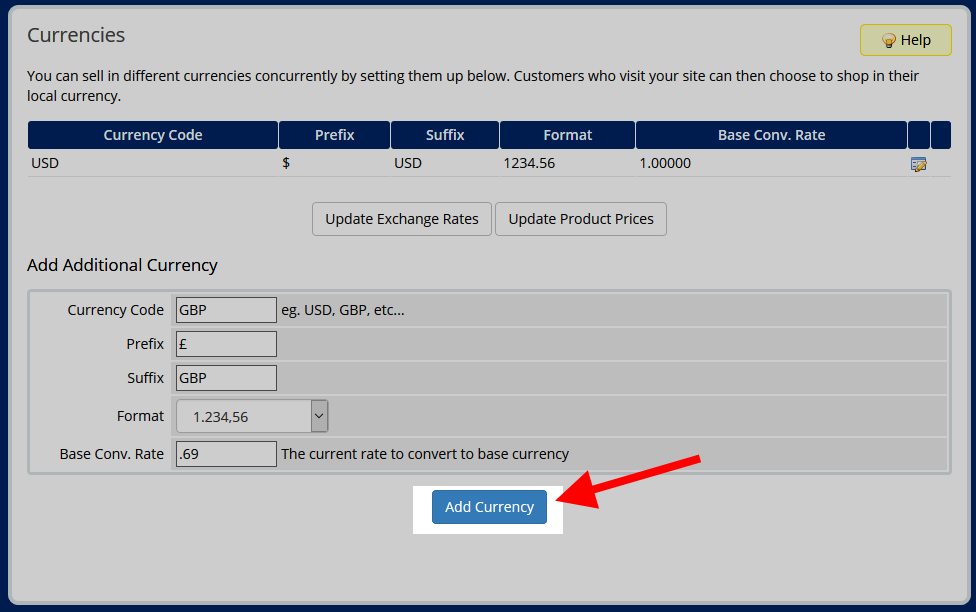Focus the Currency Code input field
The width and height of the screenshot is (976, 612).
point(226,310)
